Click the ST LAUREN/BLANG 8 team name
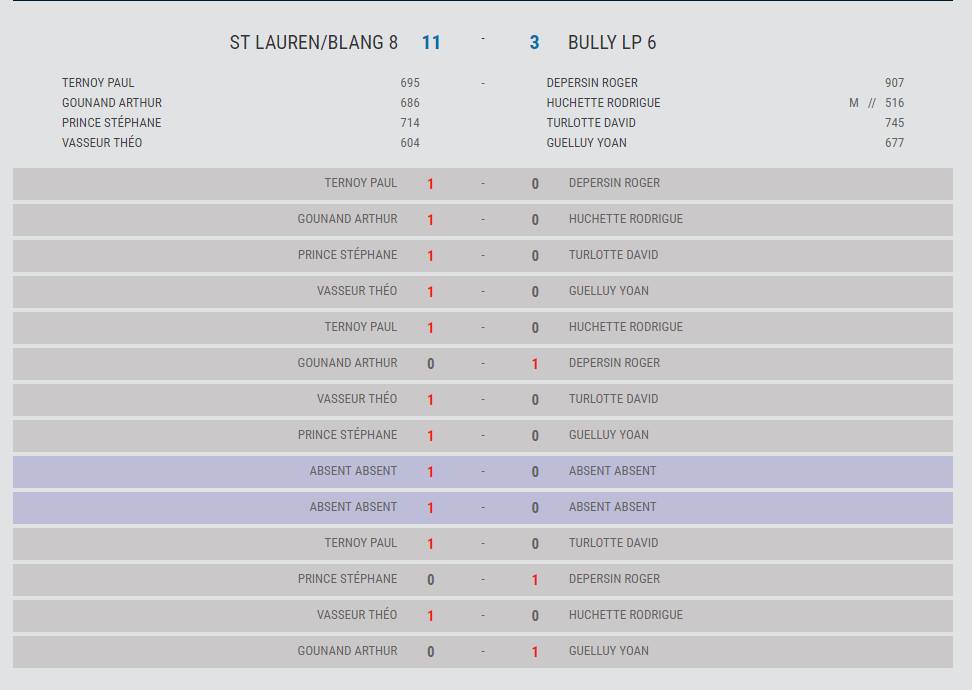This screenshot has width=972, height=690. tap(314, 42)
